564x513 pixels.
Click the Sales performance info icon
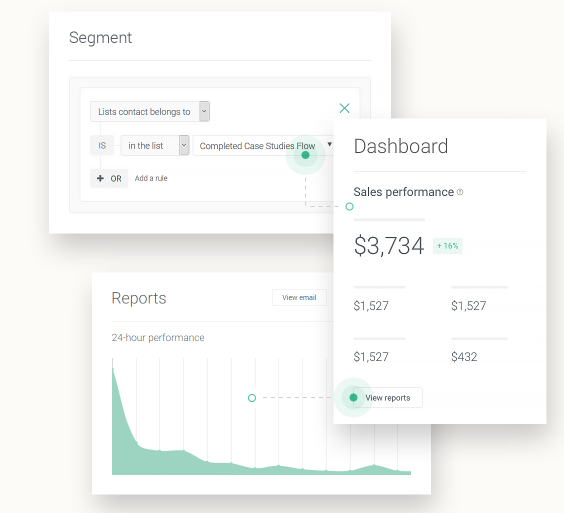click(460, 192)
